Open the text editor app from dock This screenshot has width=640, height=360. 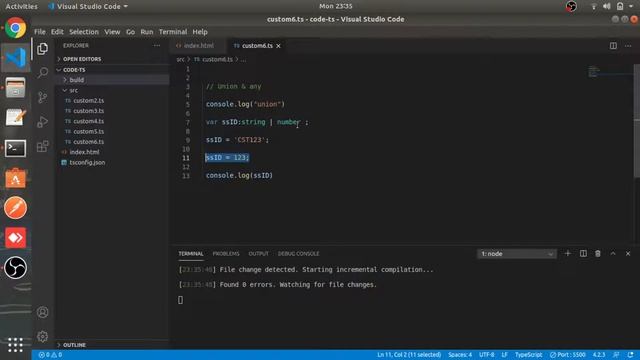coord(16,118)
